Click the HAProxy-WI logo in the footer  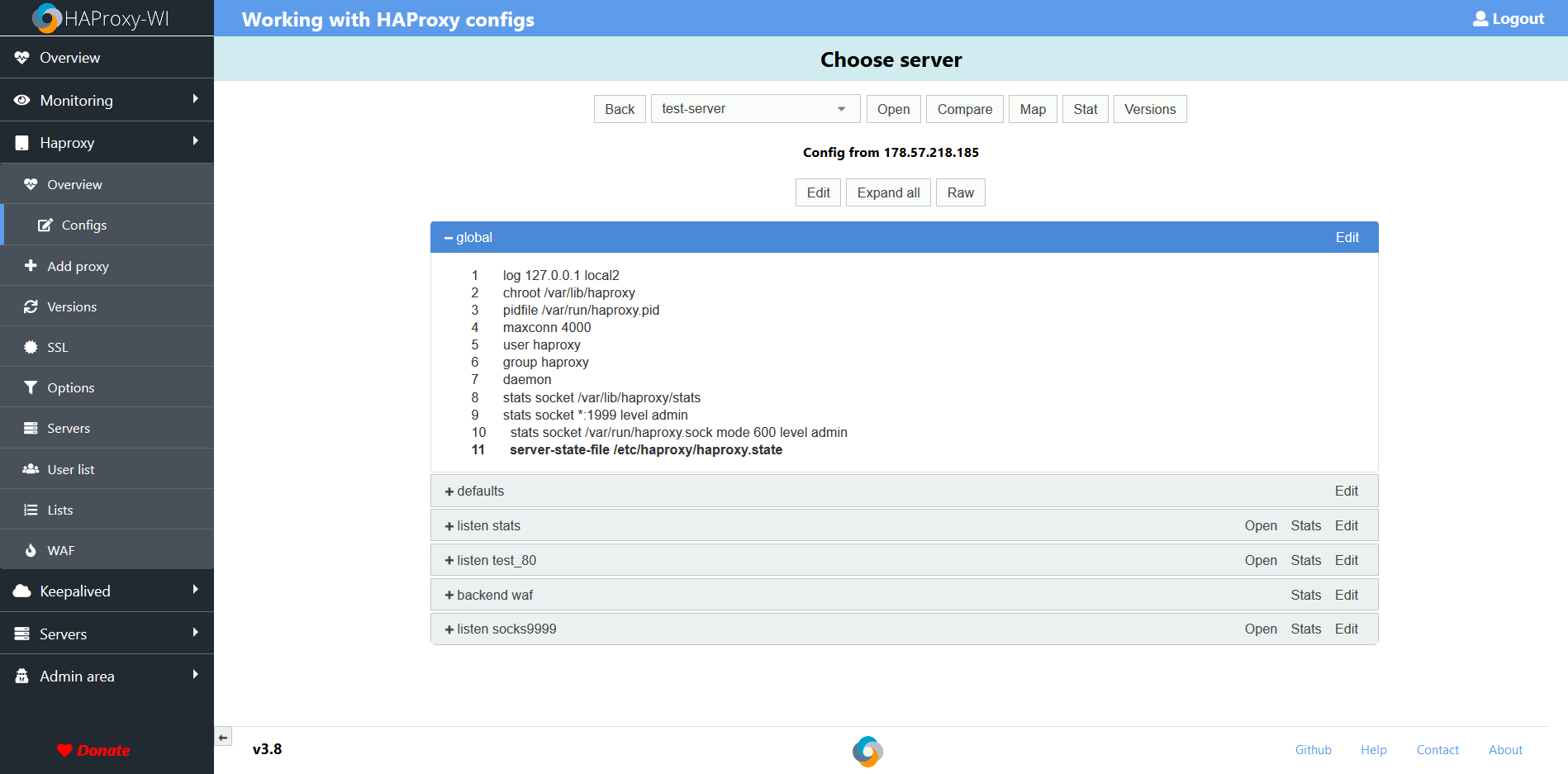coord(867,751)
